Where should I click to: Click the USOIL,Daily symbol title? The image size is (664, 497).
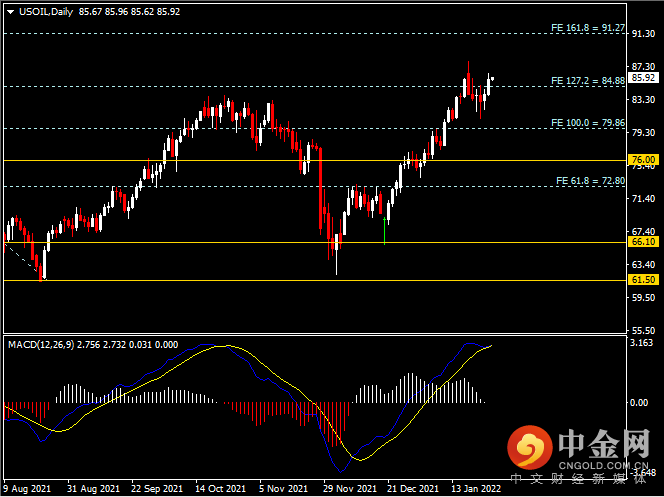point(46,12)
